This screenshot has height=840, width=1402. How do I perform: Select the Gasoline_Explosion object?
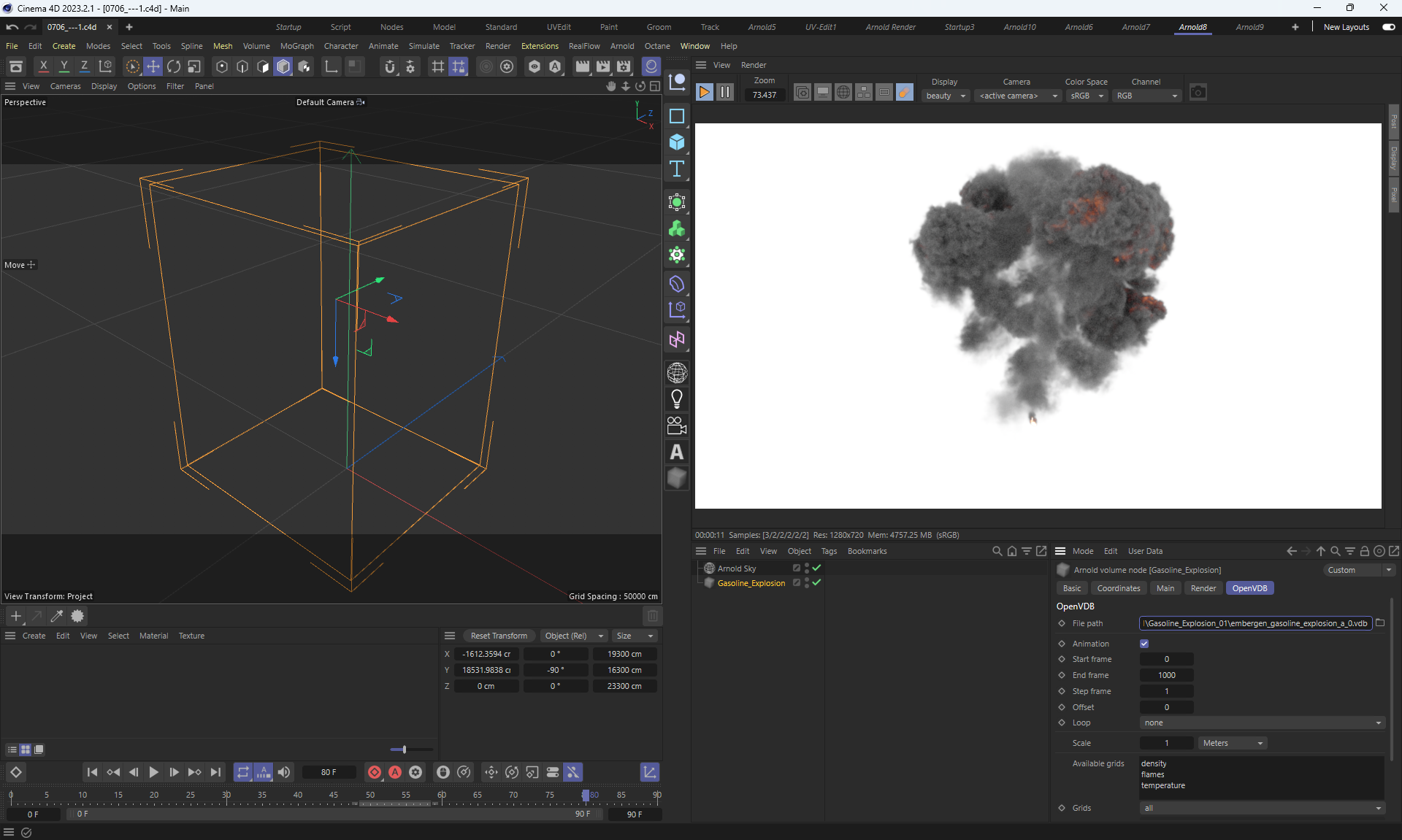(x=751, y=583)
